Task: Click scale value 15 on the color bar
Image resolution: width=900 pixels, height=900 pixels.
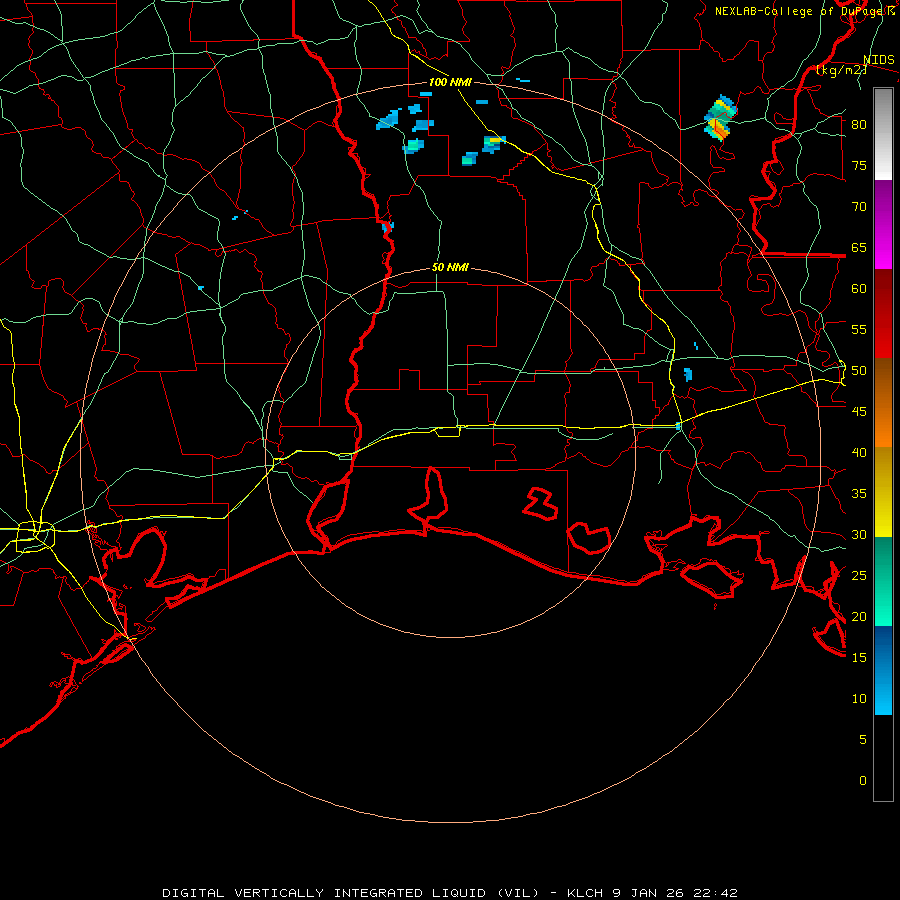Action: [859, 658]
